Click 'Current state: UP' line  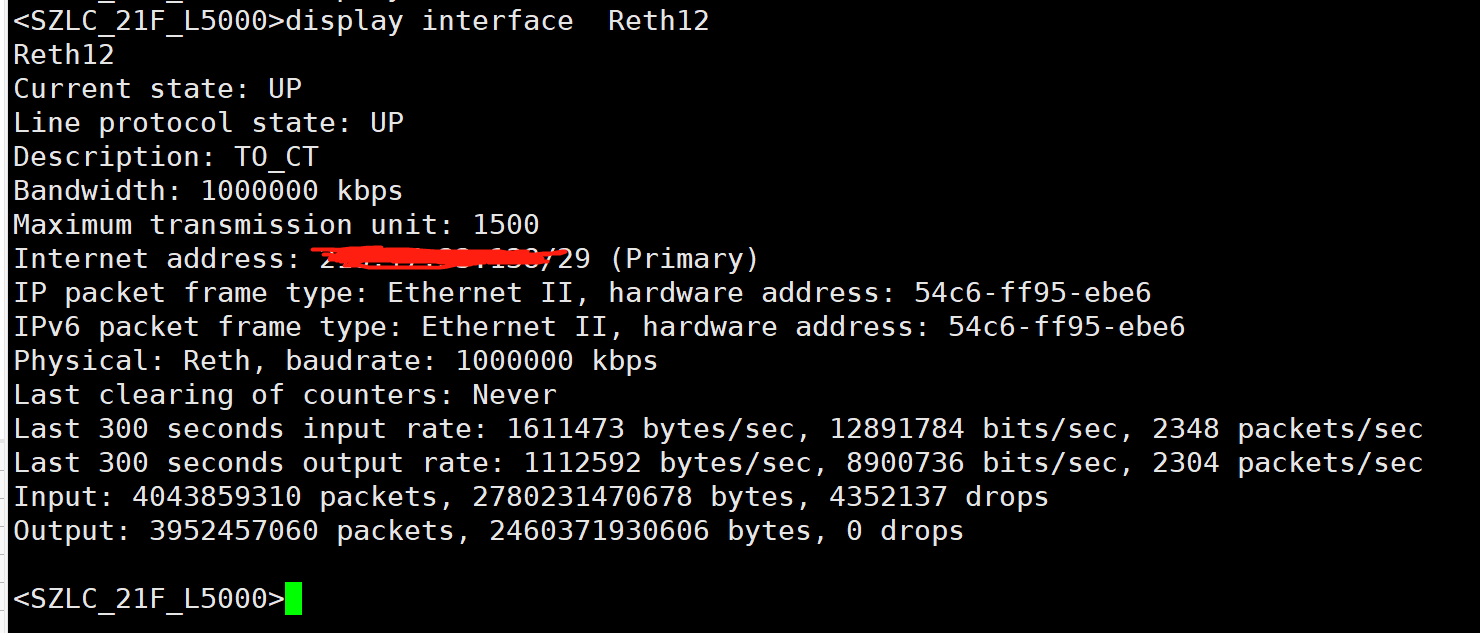pos(157,89)
